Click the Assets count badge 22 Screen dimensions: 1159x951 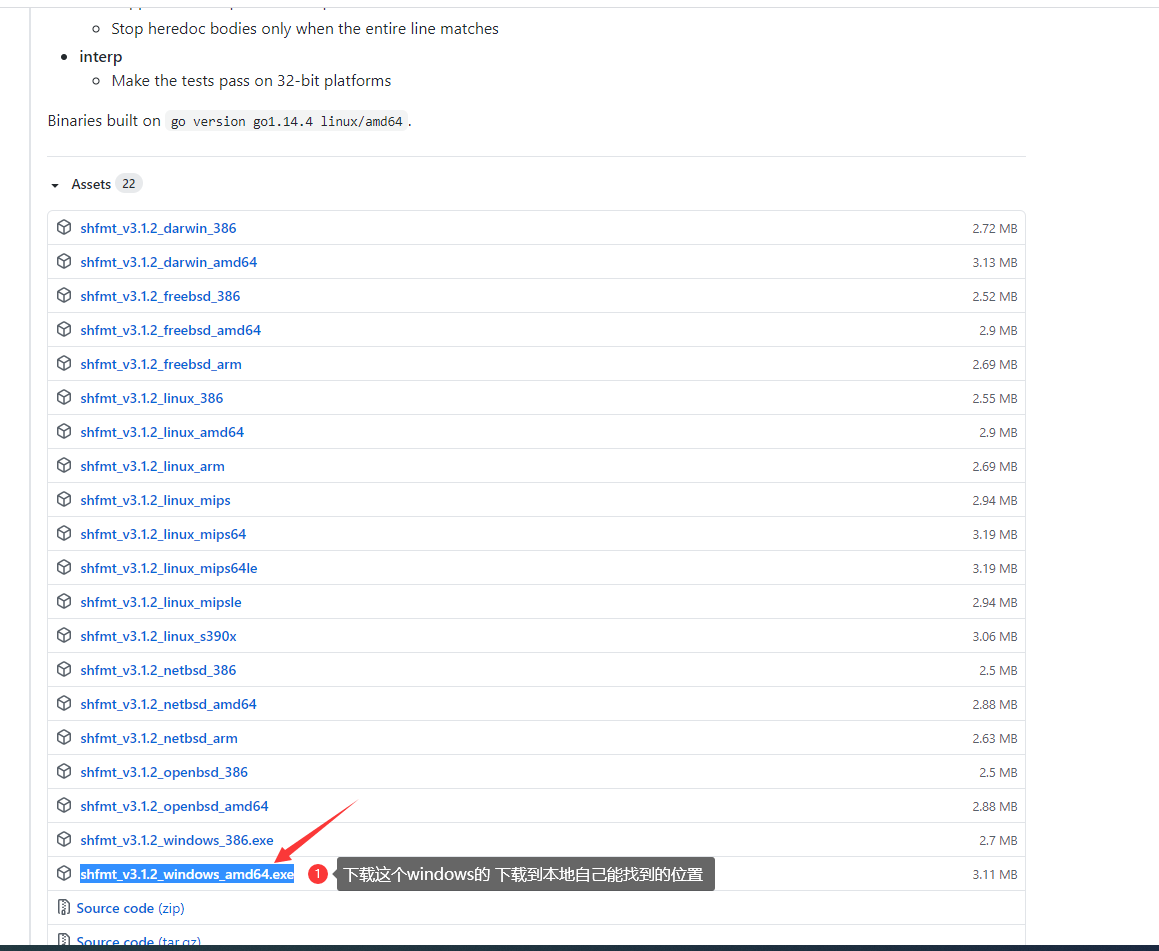pos(129,183)
